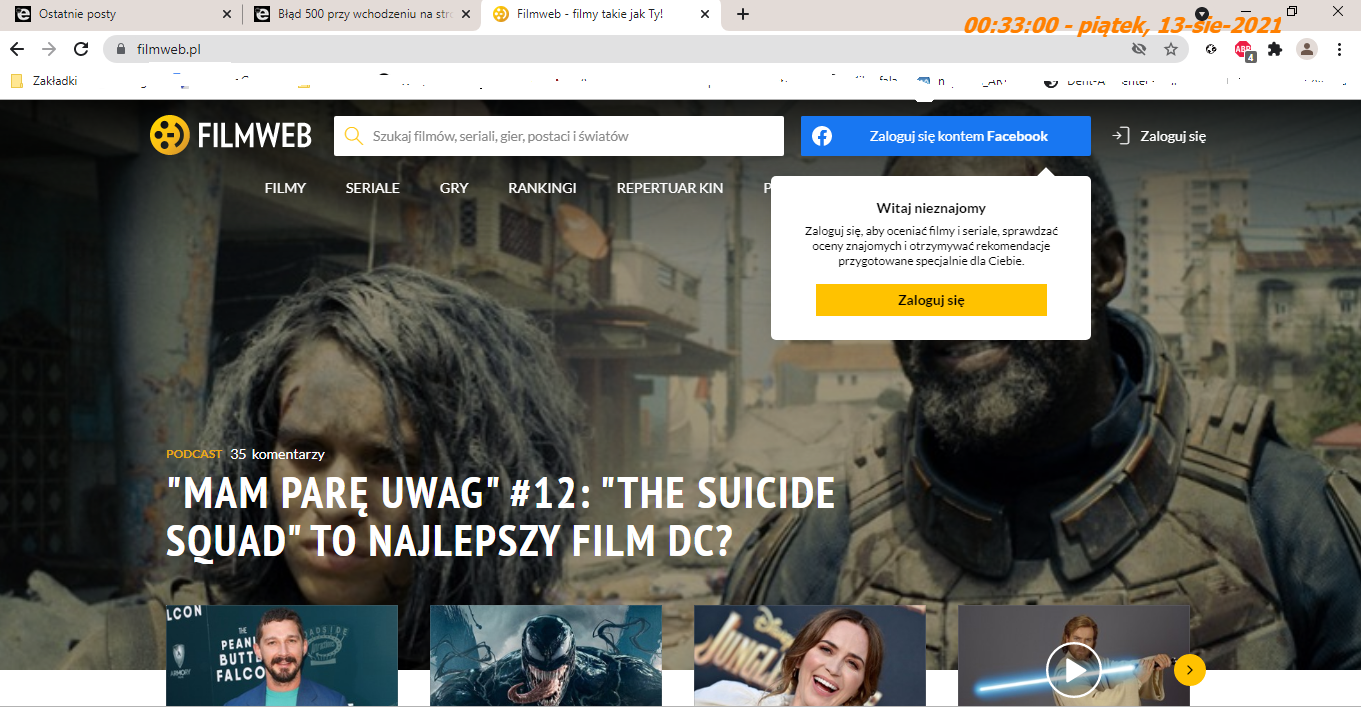
Task: Click the page reload control
Action: (79, 48)
